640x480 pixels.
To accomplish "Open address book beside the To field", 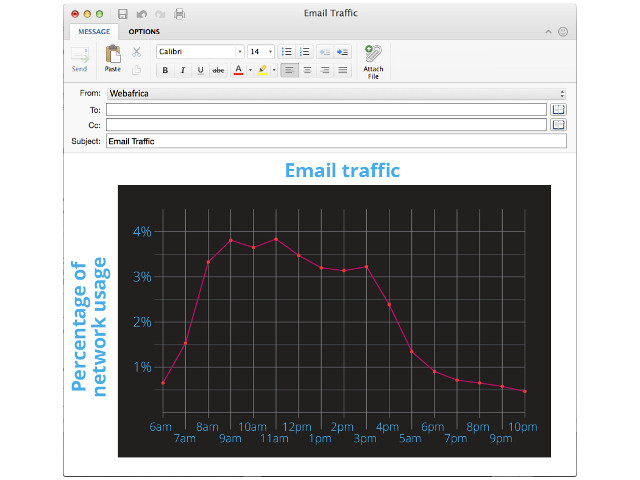I will point(559,109).
